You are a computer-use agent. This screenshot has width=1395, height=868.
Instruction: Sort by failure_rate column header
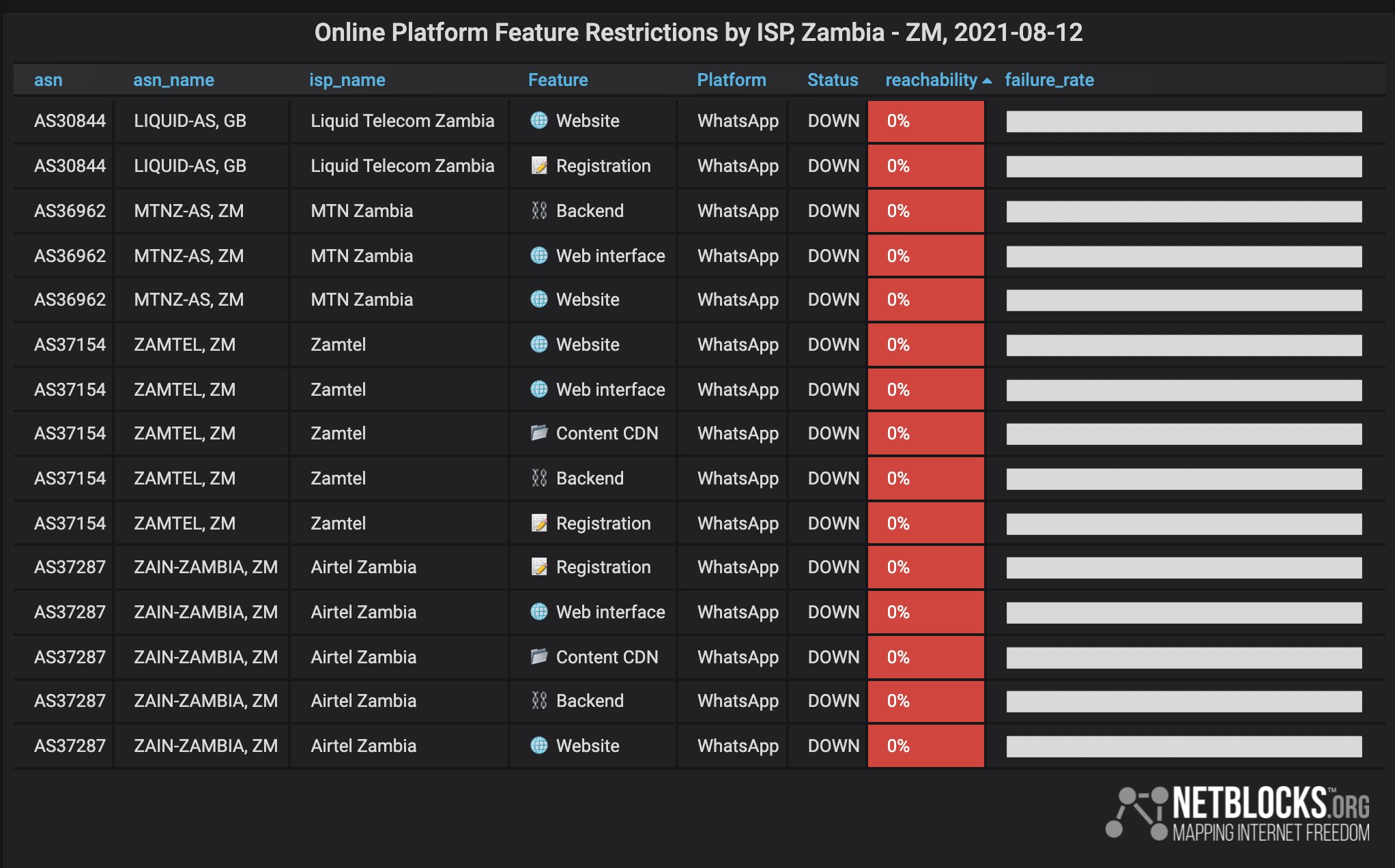[1049, 80]
